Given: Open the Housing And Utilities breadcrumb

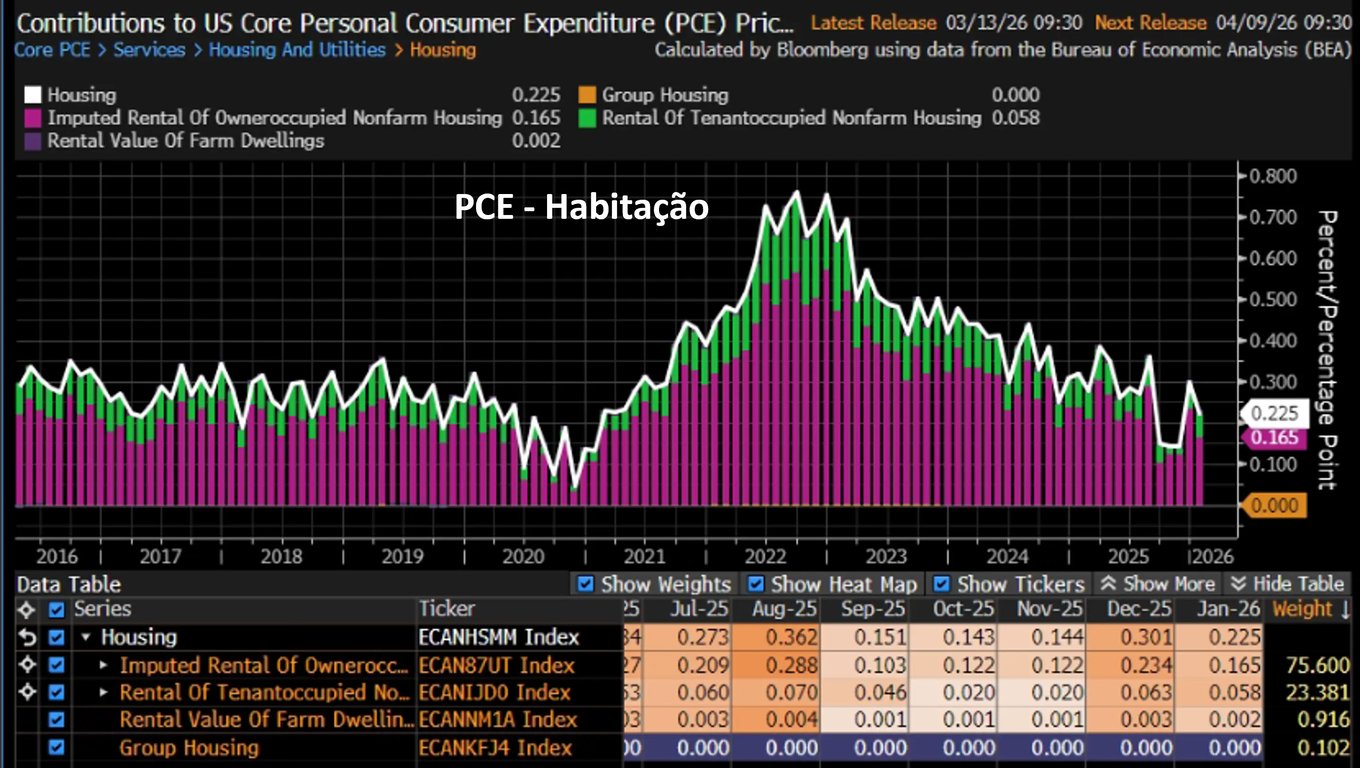Looking at the screenshot, I should click(296, 49).
